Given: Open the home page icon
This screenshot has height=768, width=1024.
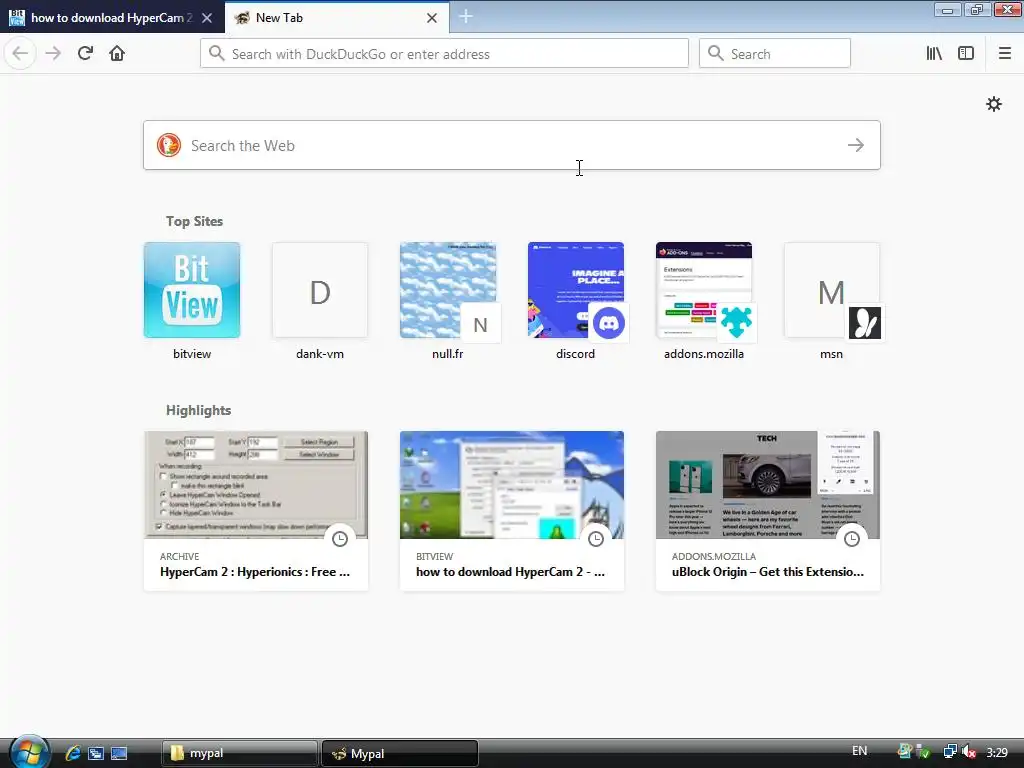Looking at the screenshot, I should (x=117, y=54).
